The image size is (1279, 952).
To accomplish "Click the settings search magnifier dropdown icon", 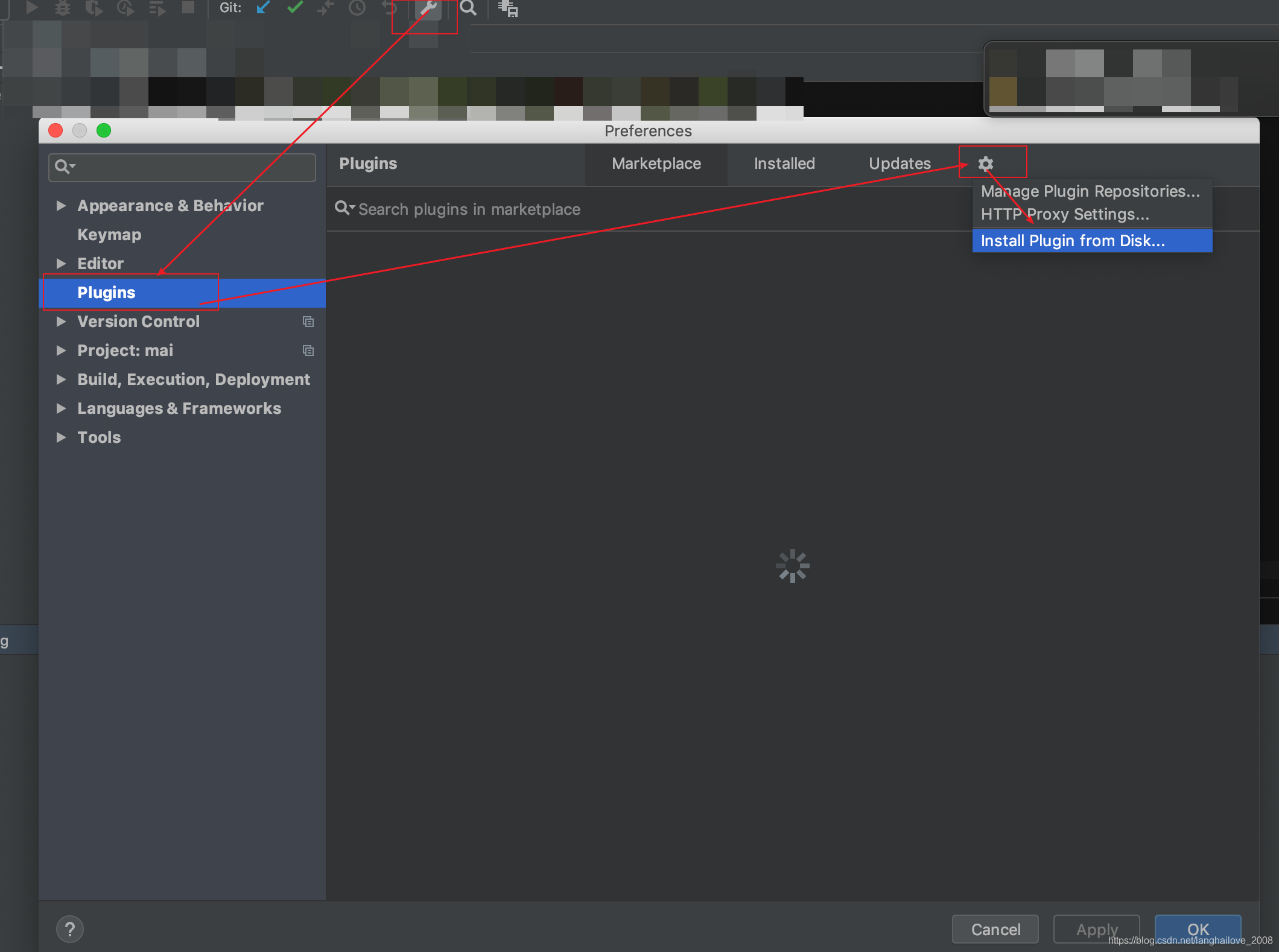I will click(x=65, y=166).
